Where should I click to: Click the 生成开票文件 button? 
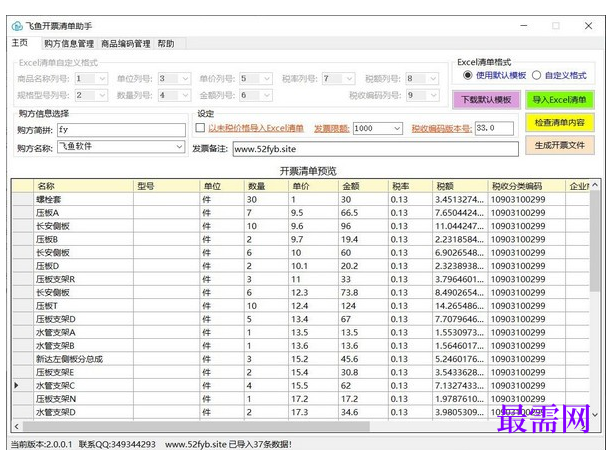pyautogui.click(x=559, y=145)
